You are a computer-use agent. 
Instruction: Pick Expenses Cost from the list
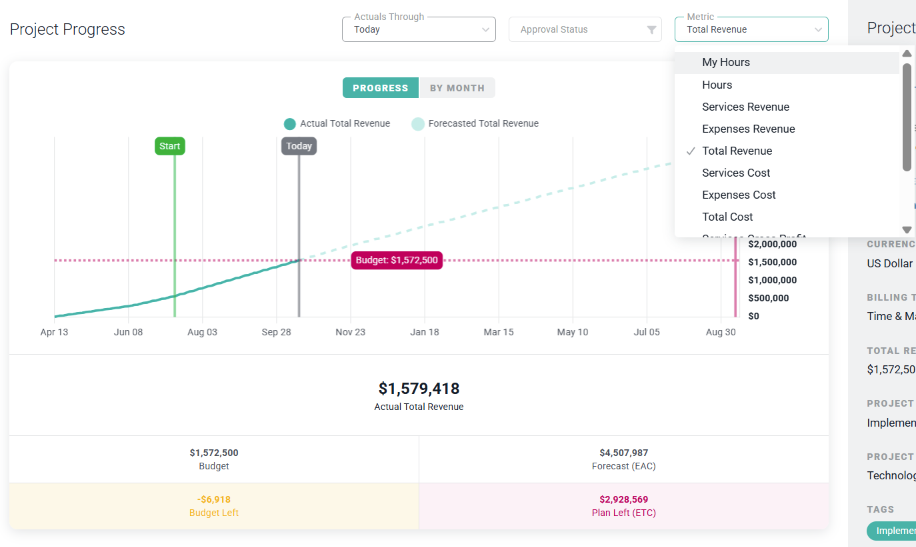point(786,195)
